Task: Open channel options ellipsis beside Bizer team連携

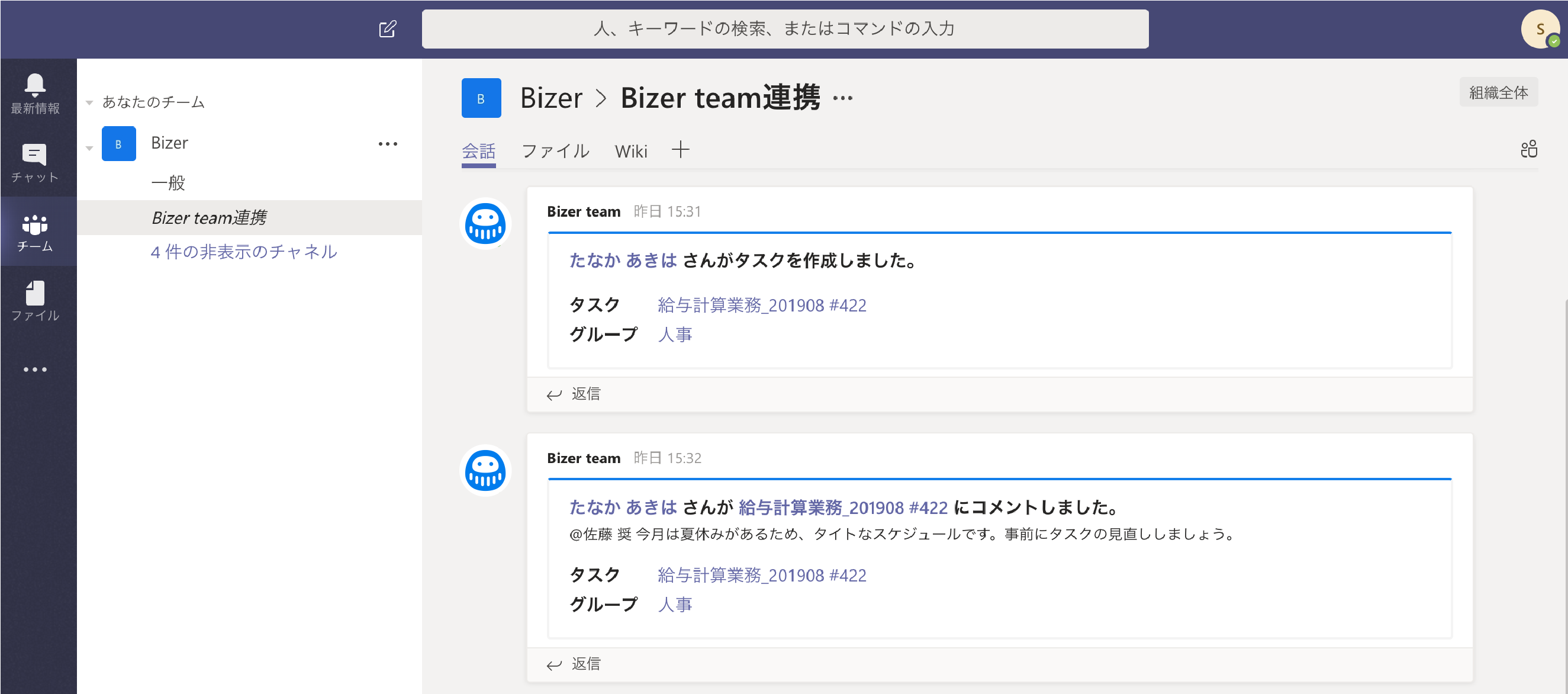Action: coord(842,97)
